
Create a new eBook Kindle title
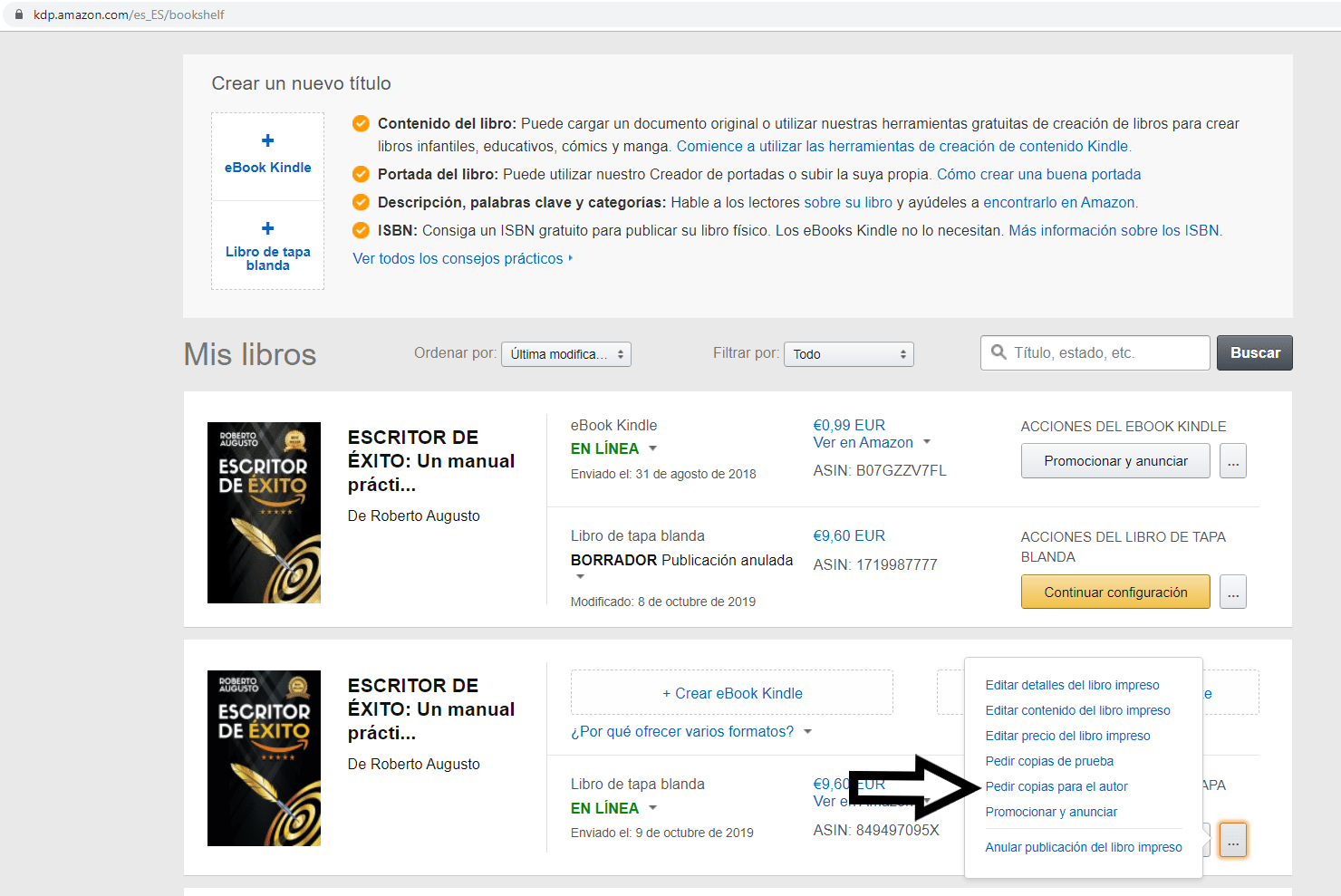pos(267,157)
